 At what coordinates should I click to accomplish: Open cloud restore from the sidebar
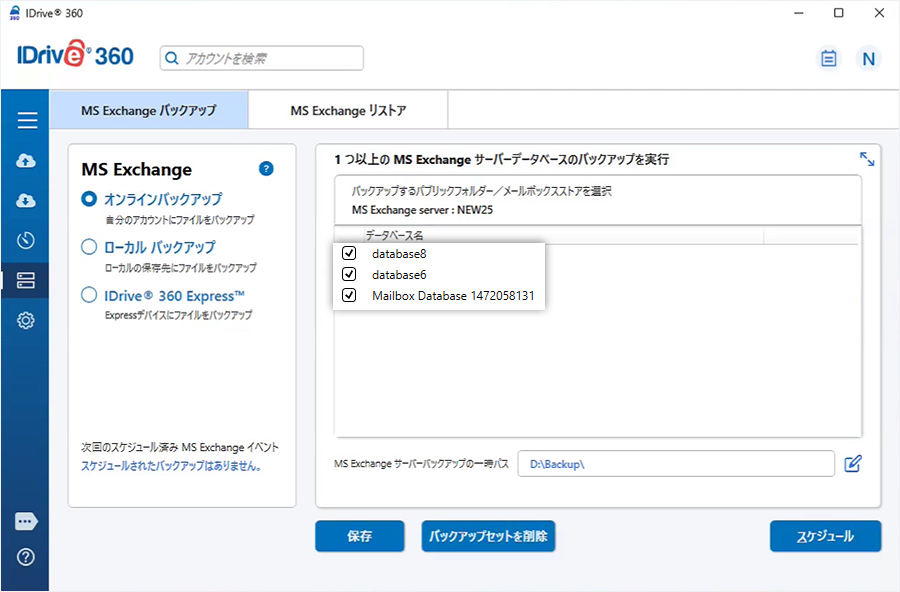tap(27, 201)
